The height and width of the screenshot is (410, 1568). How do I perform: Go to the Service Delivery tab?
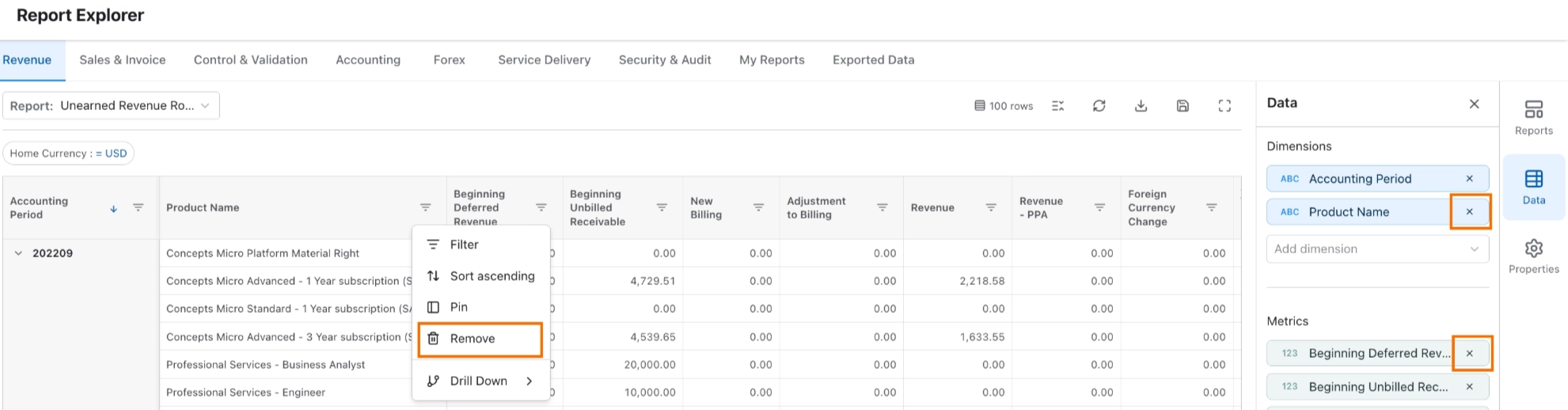545,60
